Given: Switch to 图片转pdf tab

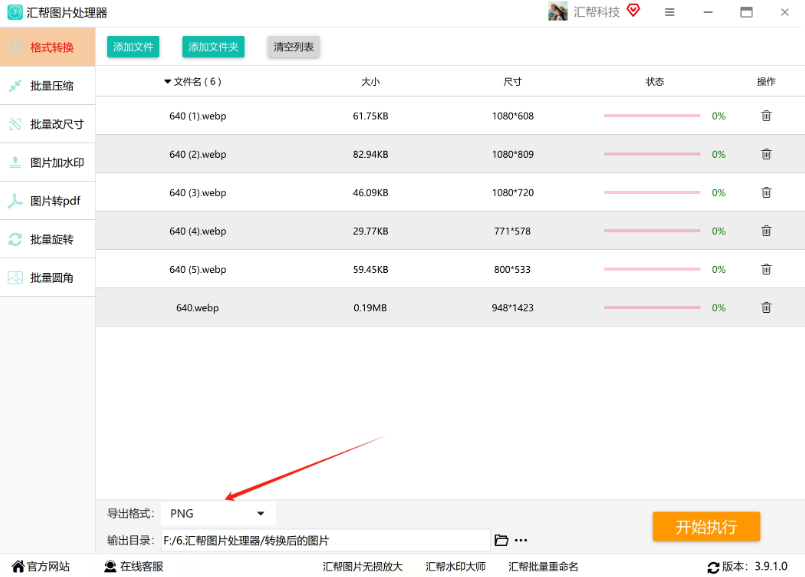Looking at the screenshot, I should coord(47,201).
